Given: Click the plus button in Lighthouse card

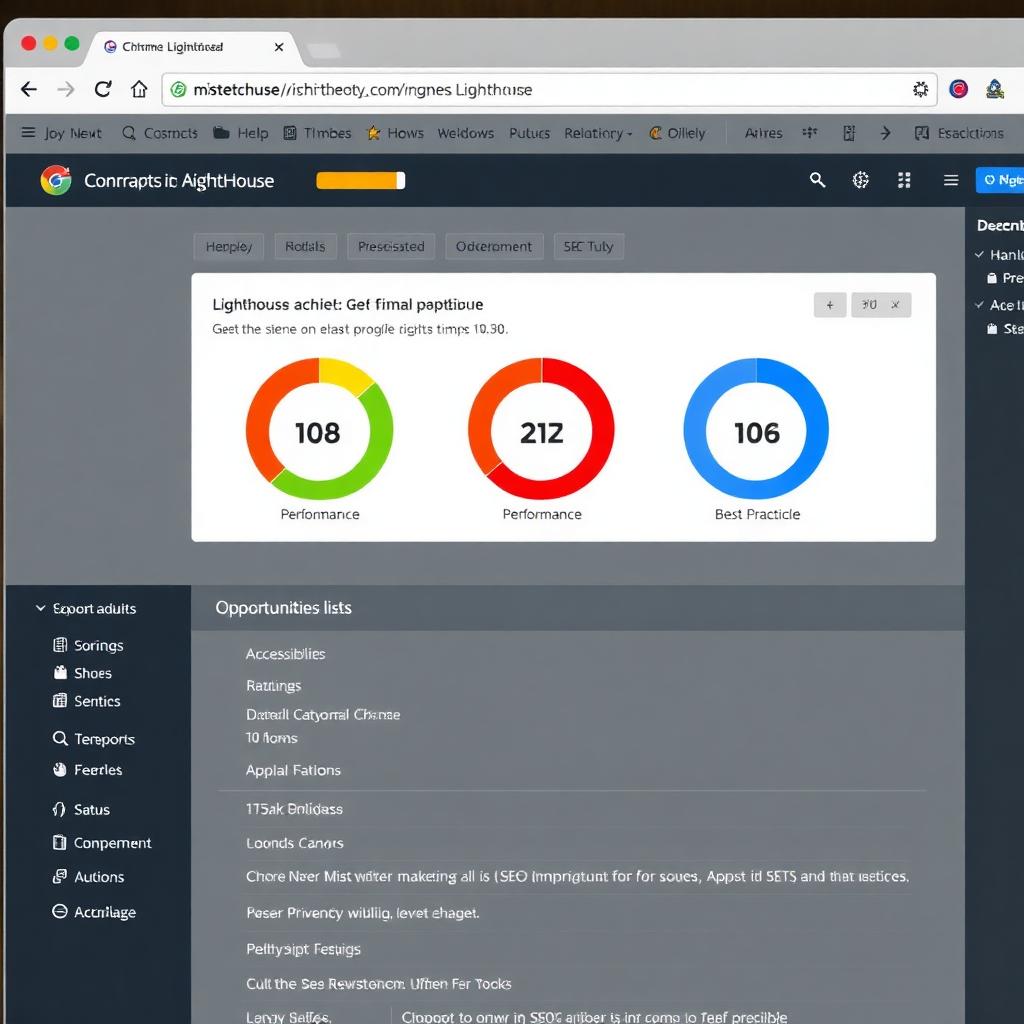Looking at the screenshot, I should 830,305.
